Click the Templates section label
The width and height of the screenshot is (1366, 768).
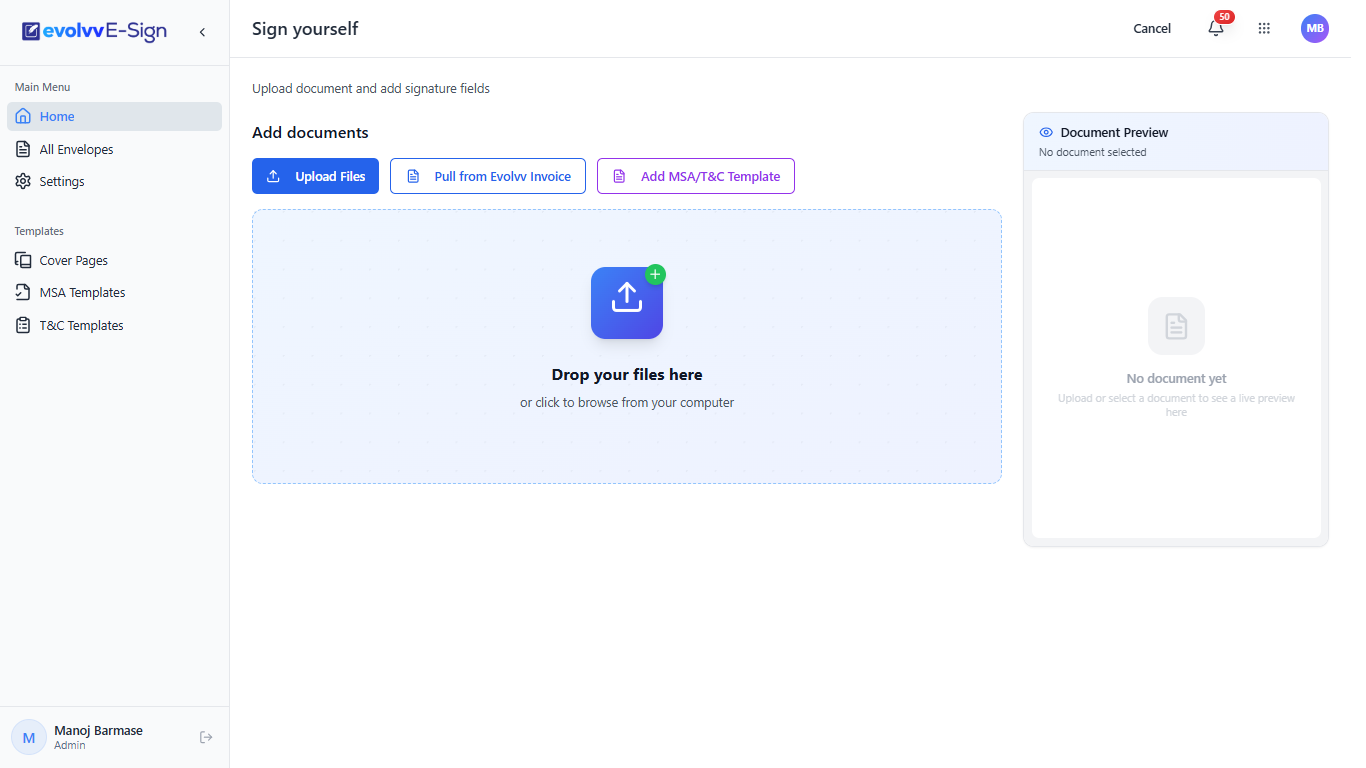[x=39, y=231]
